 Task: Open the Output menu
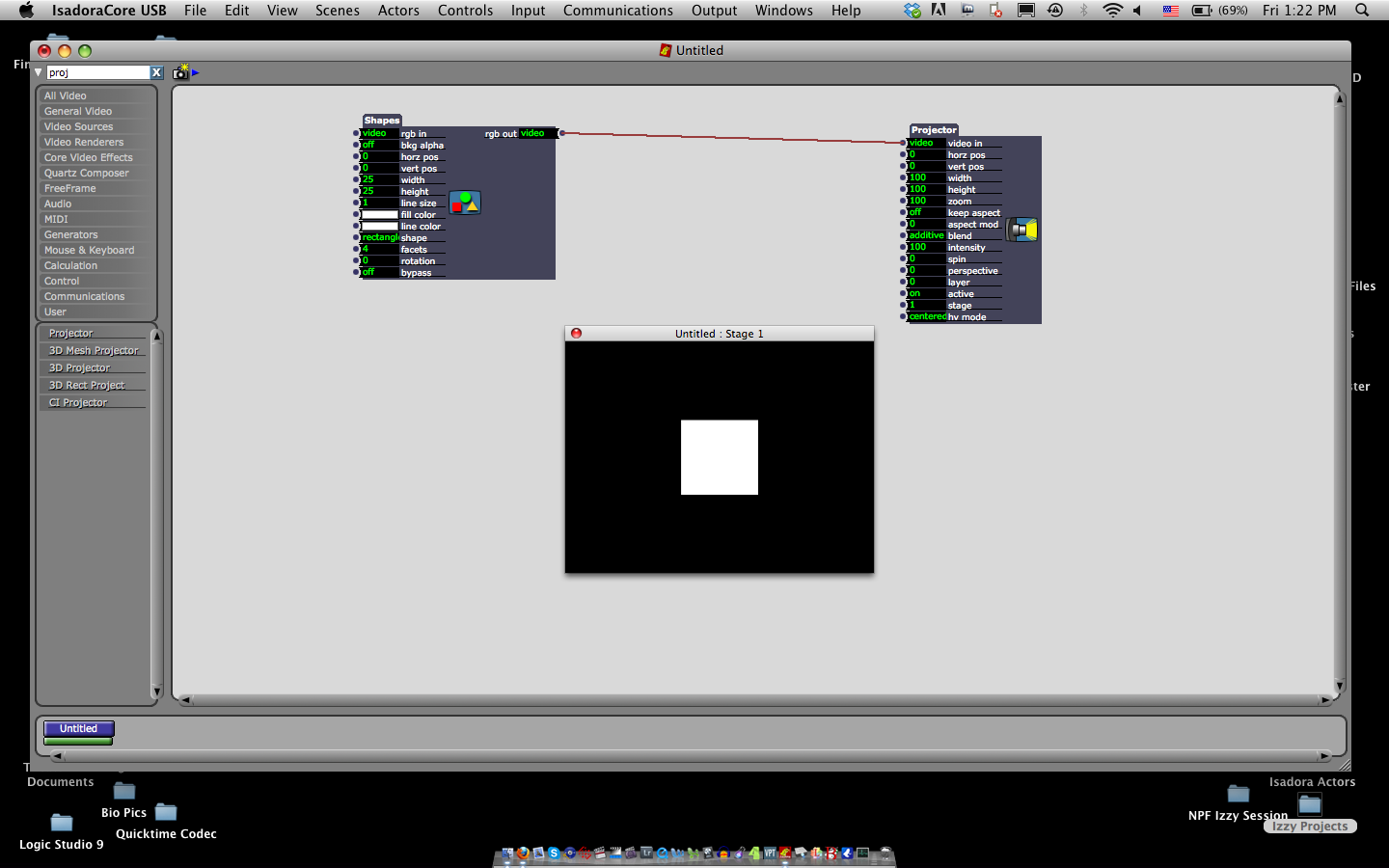pos(714,11)
